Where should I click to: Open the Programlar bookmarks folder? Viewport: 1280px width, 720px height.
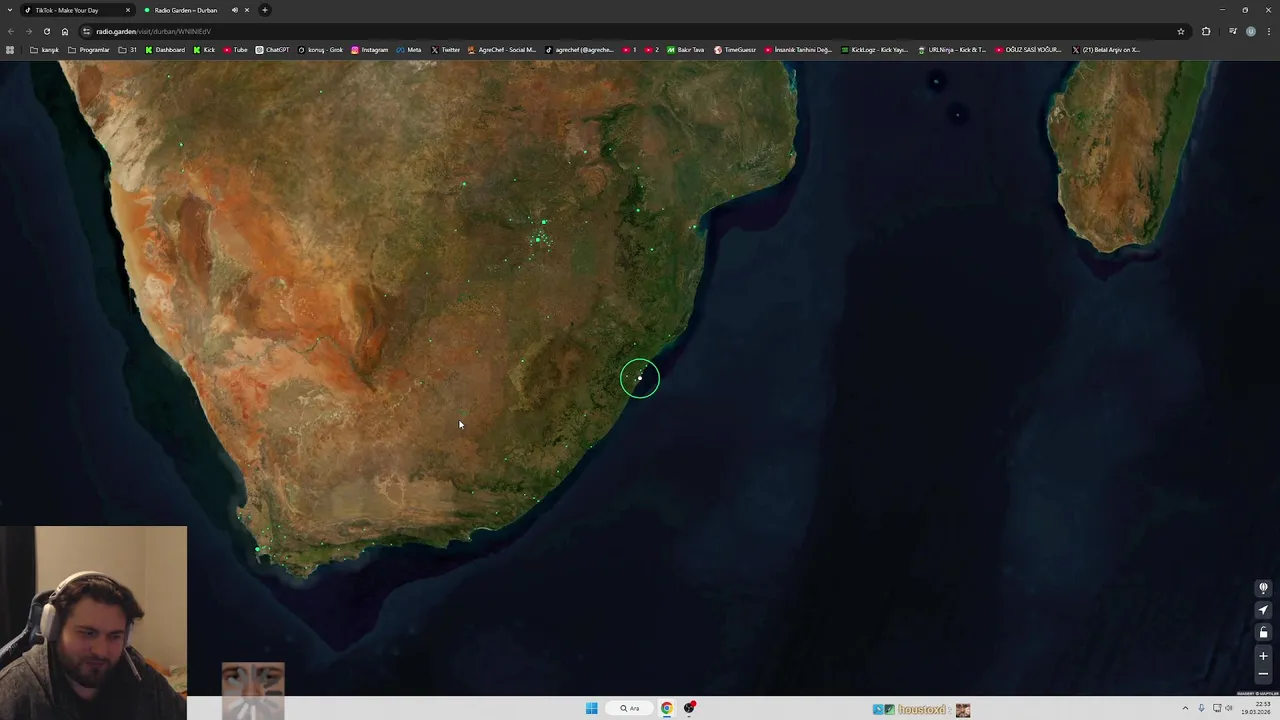point(89,50)
